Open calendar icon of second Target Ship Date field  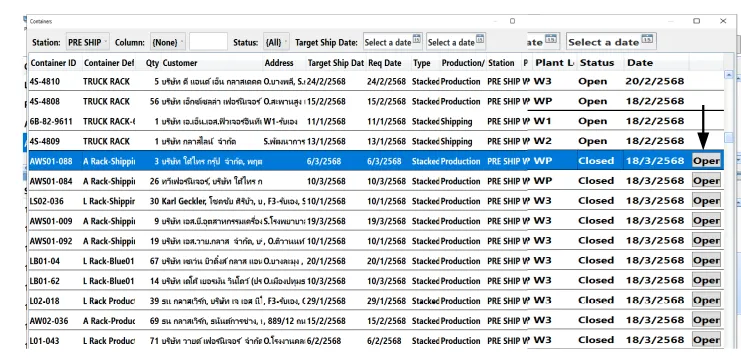pyautogui.click(x=480, y=39)
